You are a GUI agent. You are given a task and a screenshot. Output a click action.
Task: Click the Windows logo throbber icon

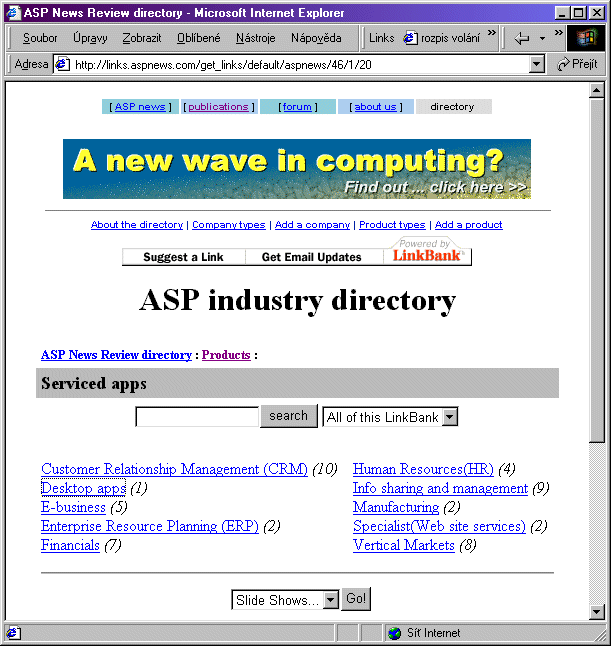586,38
